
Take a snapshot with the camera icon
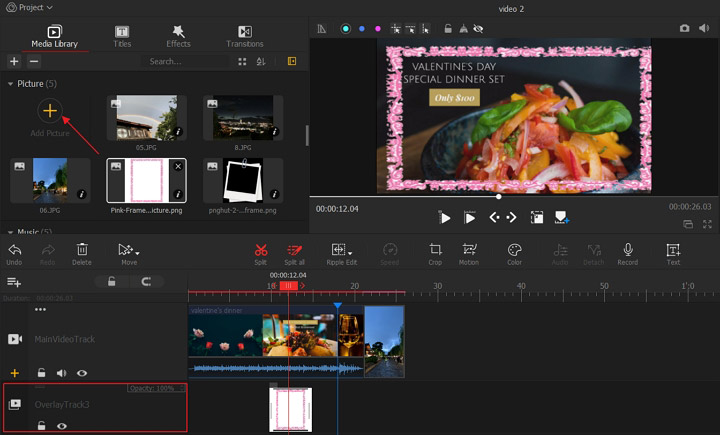pos(685,29)
